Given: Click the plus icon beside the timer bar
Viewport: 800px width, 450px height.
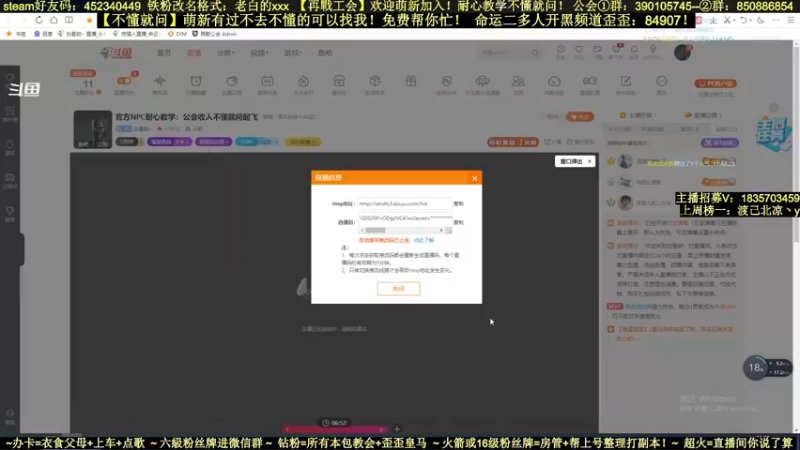Looking at the screenshot, I should (397, 429).
